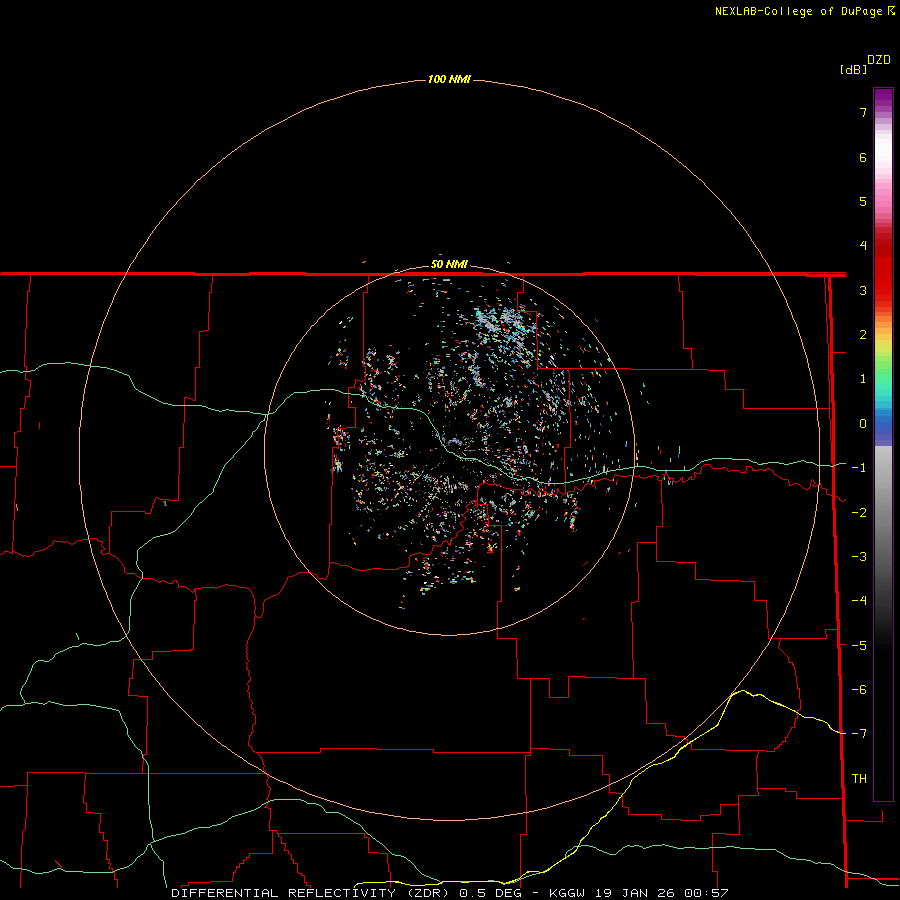Click the 'DZD' legend title

click(879, 60)
